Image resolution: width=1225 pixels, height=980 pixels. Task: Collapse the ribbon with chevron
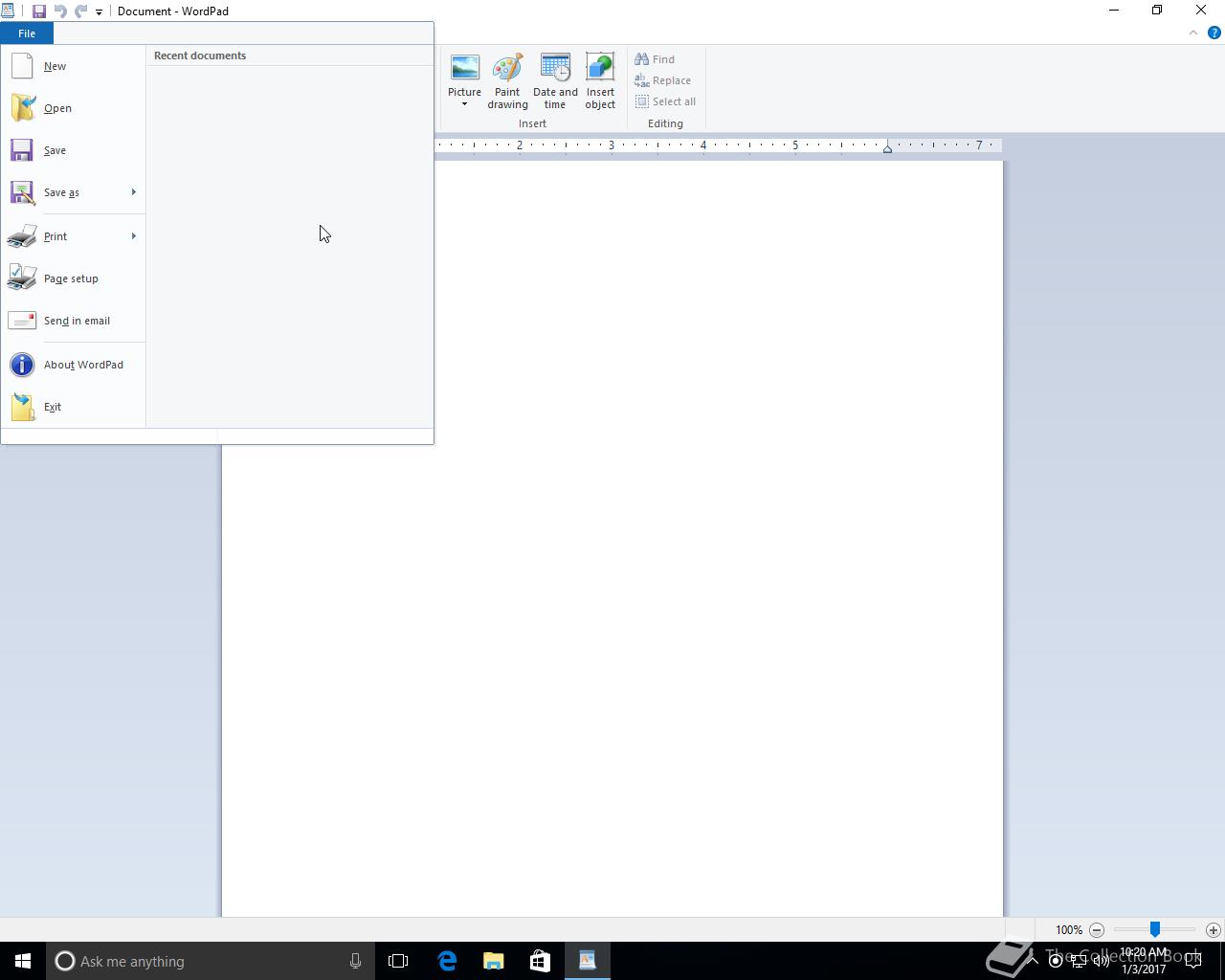(1193, 33)
